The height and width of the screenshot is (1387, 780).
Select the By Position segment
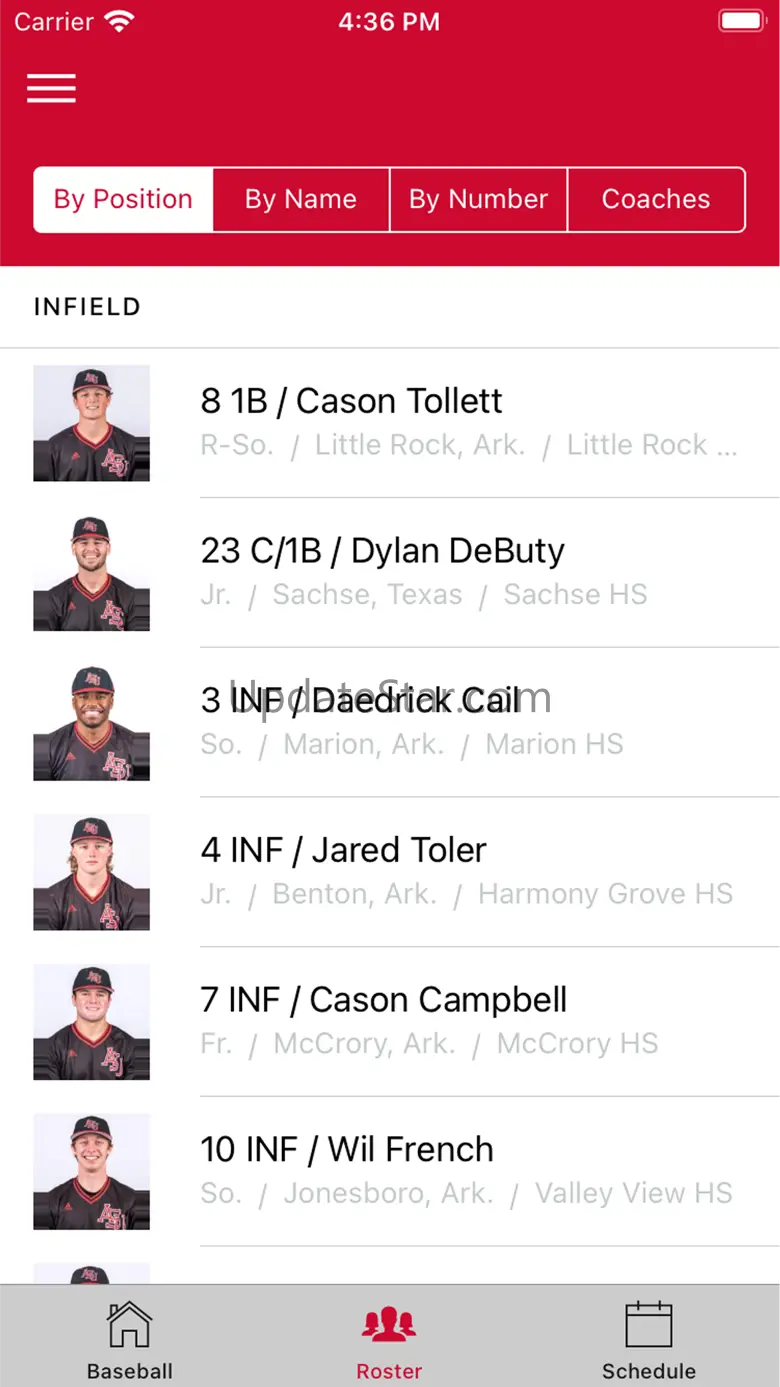click(123, 199)
